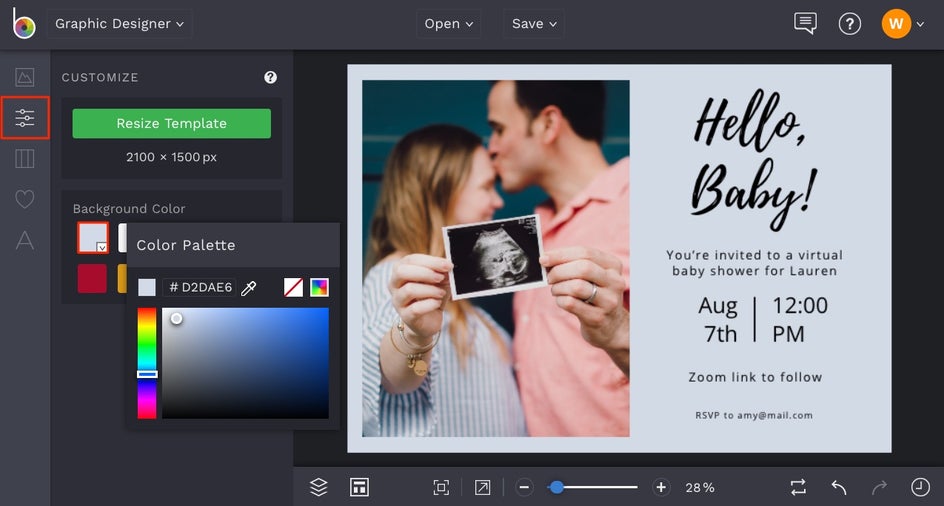Expand the Graphic Designer dropdown
944x506 pixels.
119,24
